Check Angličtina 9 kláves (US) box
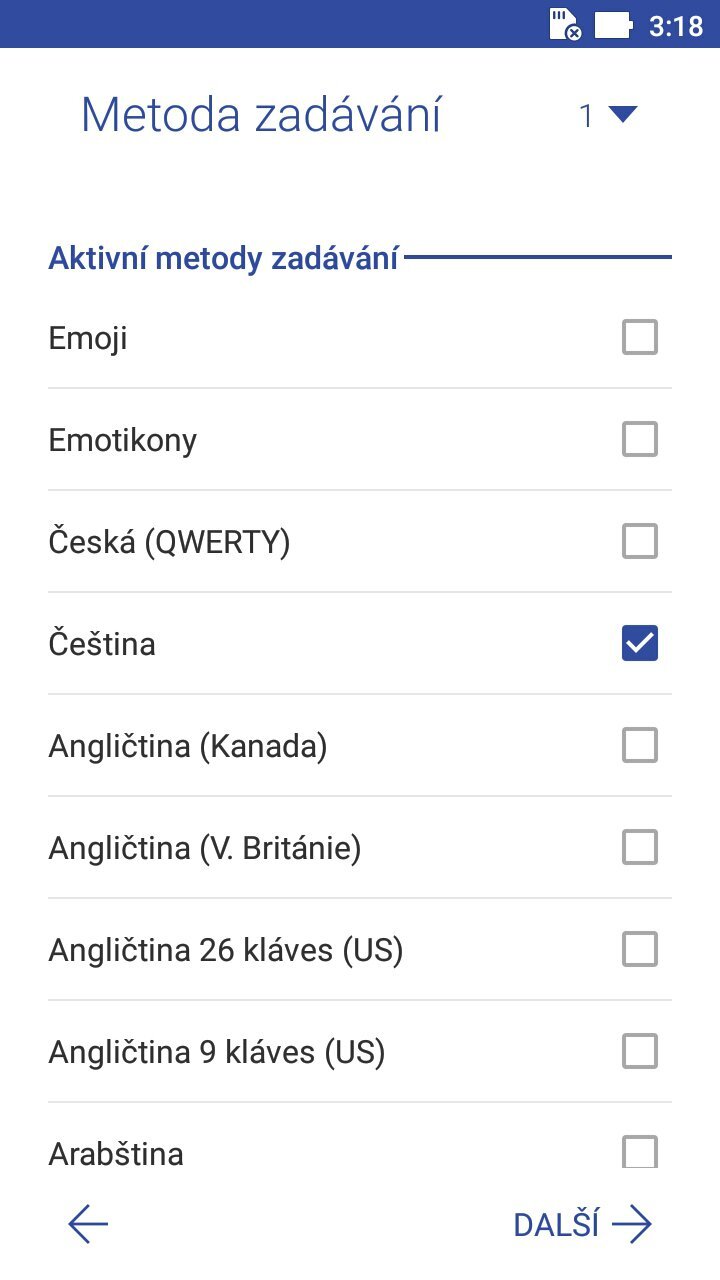This screenshot has height=1280, width=720. 640,1051
